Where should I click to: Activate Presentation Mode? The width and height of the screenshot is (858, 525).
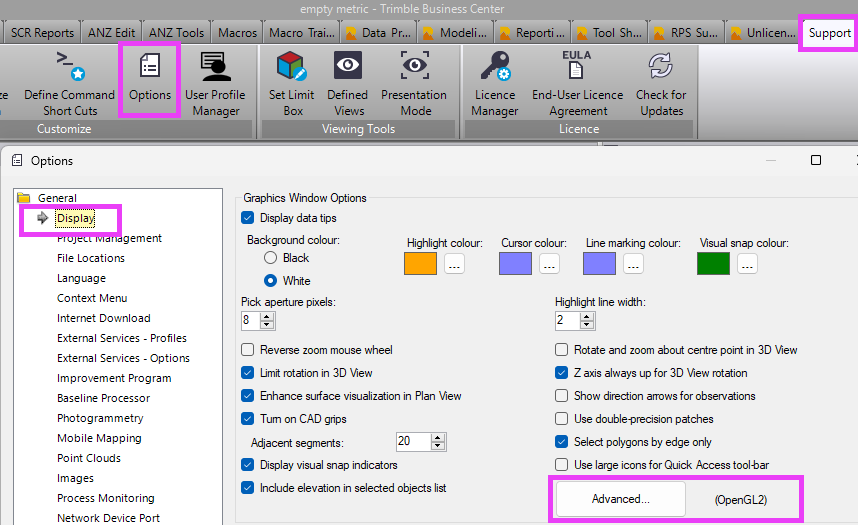click(x=414, y=84)
